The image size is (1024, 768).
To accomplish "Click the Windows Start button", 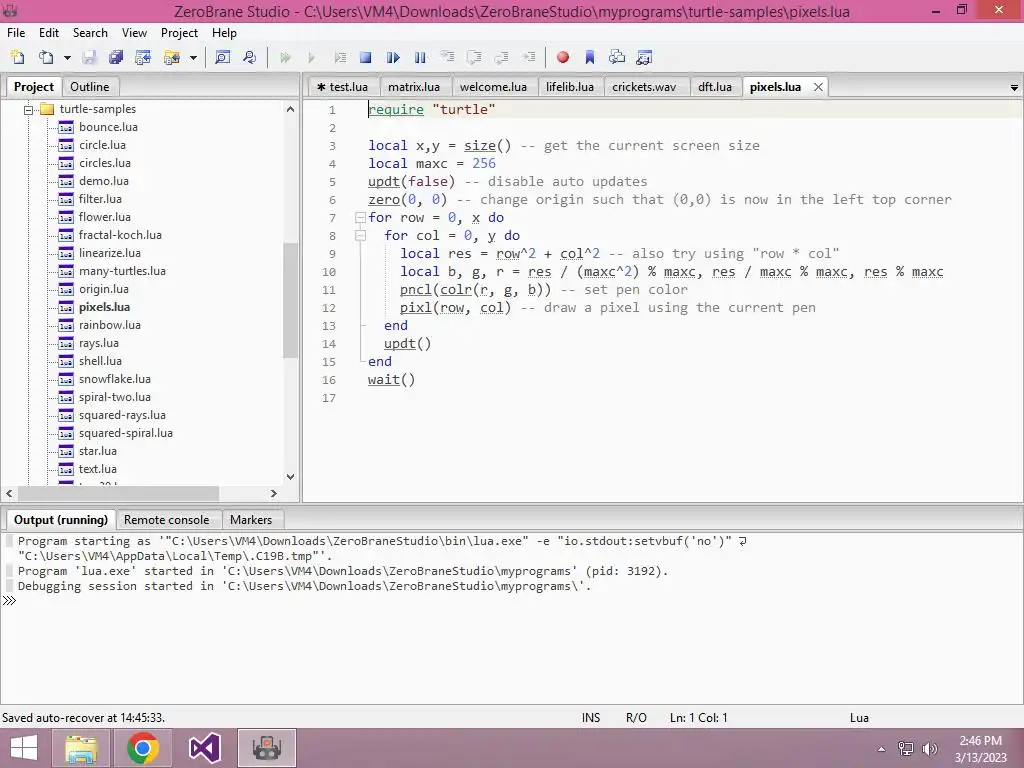I will [x=24, y=748].
